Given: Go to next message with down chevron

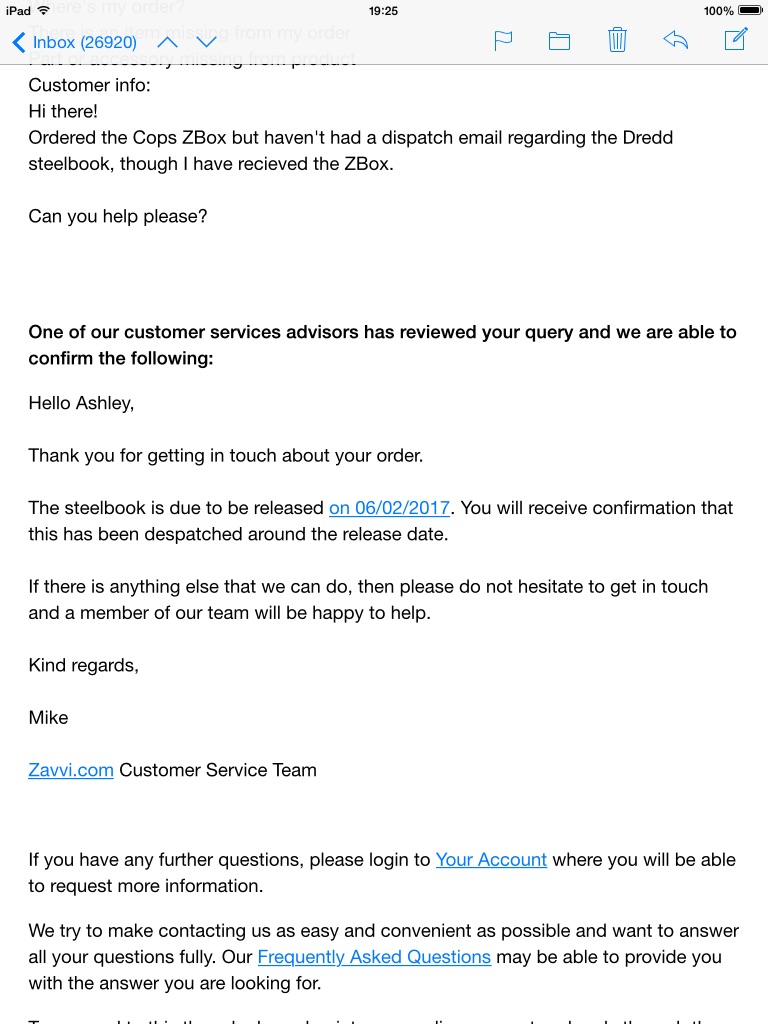Looking at the screenshot, I should (x=206, y=42).
